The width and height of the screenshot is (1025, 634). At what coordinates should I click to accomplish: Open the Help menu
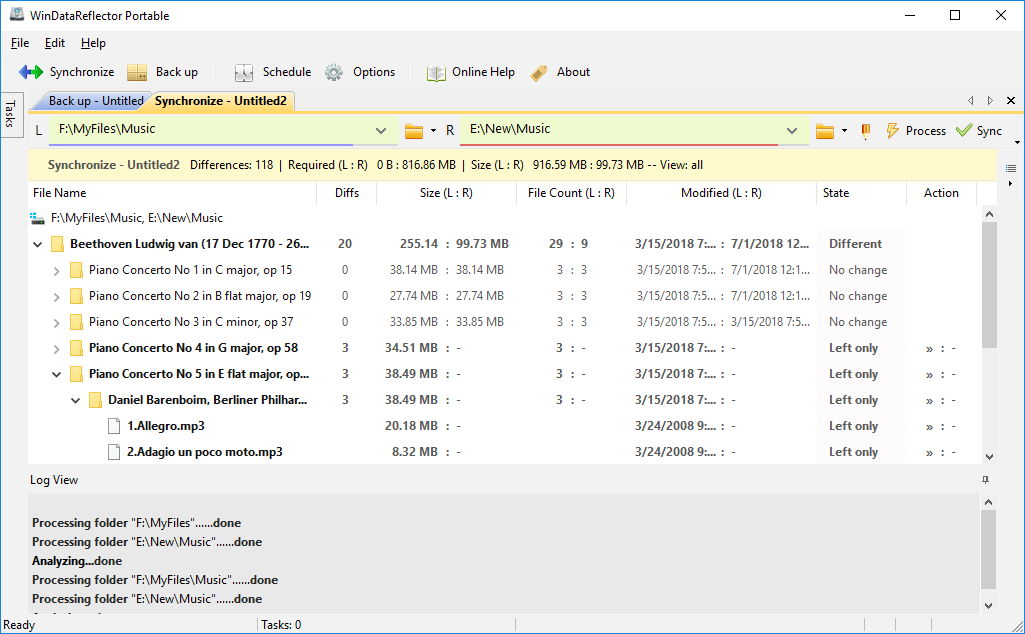tap(93, 43)
